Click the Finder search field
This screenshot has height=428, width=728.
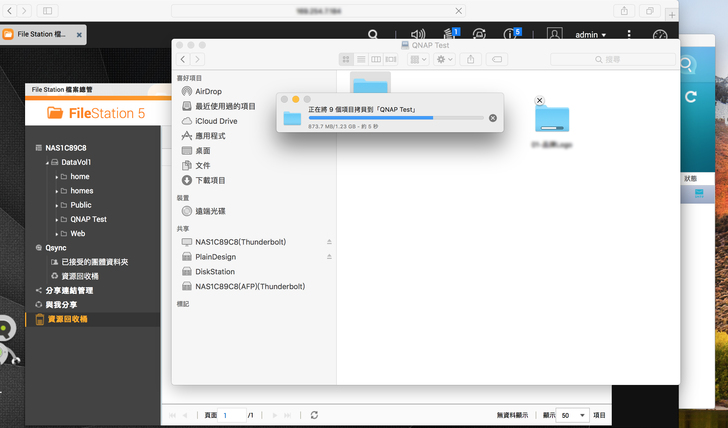pyautogui.click(x=612, y=59)
